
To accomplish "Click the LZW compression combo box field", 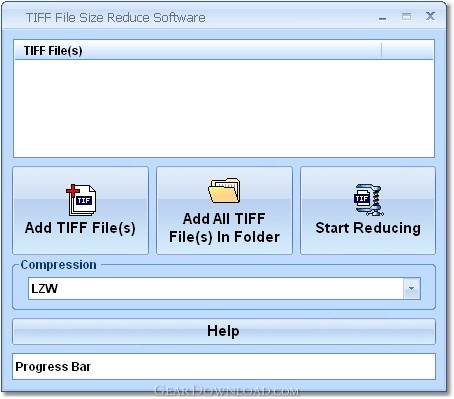I will point(224,288).
